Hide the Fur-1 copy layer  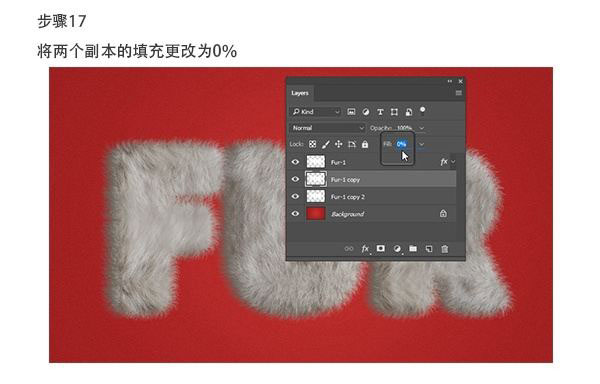click(295, 179)
